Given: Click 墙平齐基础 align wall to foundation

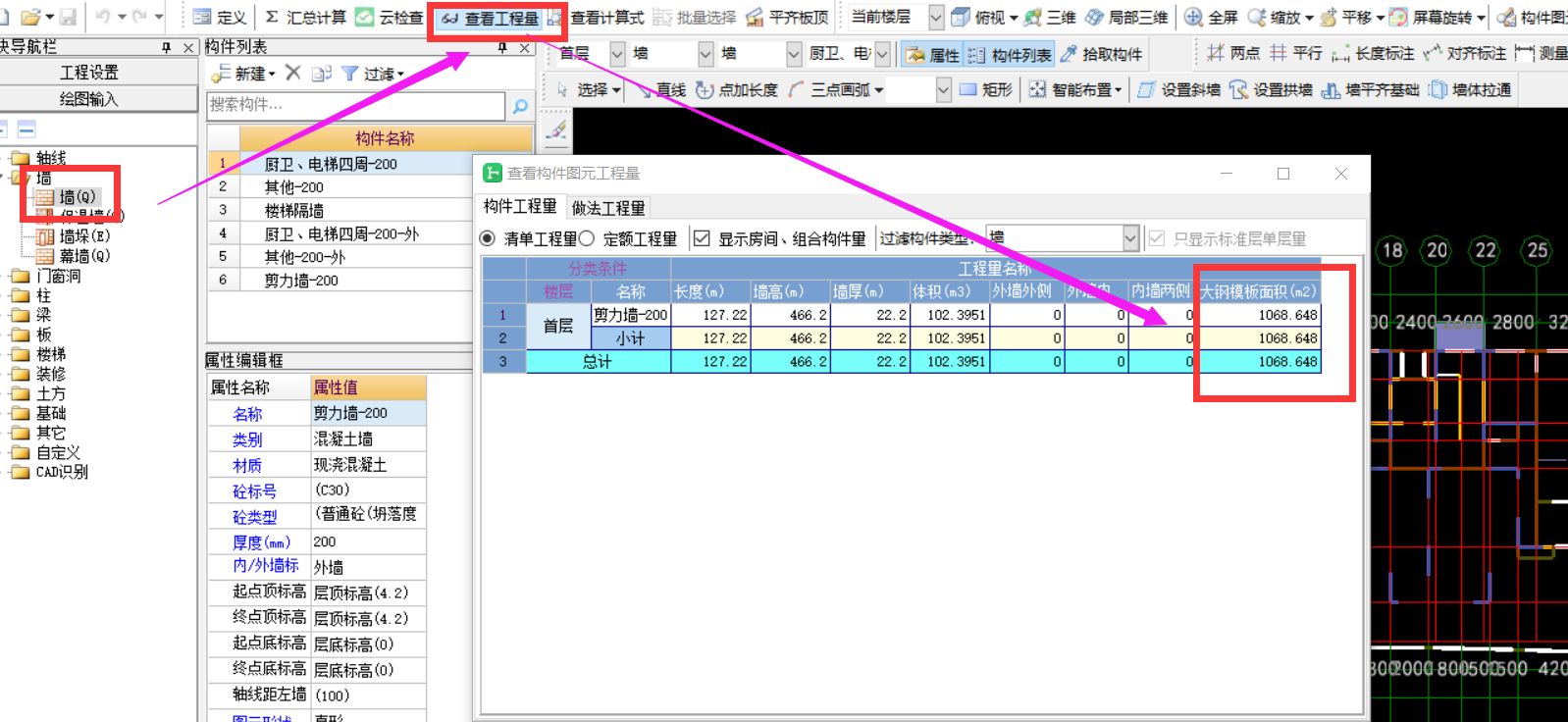Looking at the screenshot, I should point(1370,89).
